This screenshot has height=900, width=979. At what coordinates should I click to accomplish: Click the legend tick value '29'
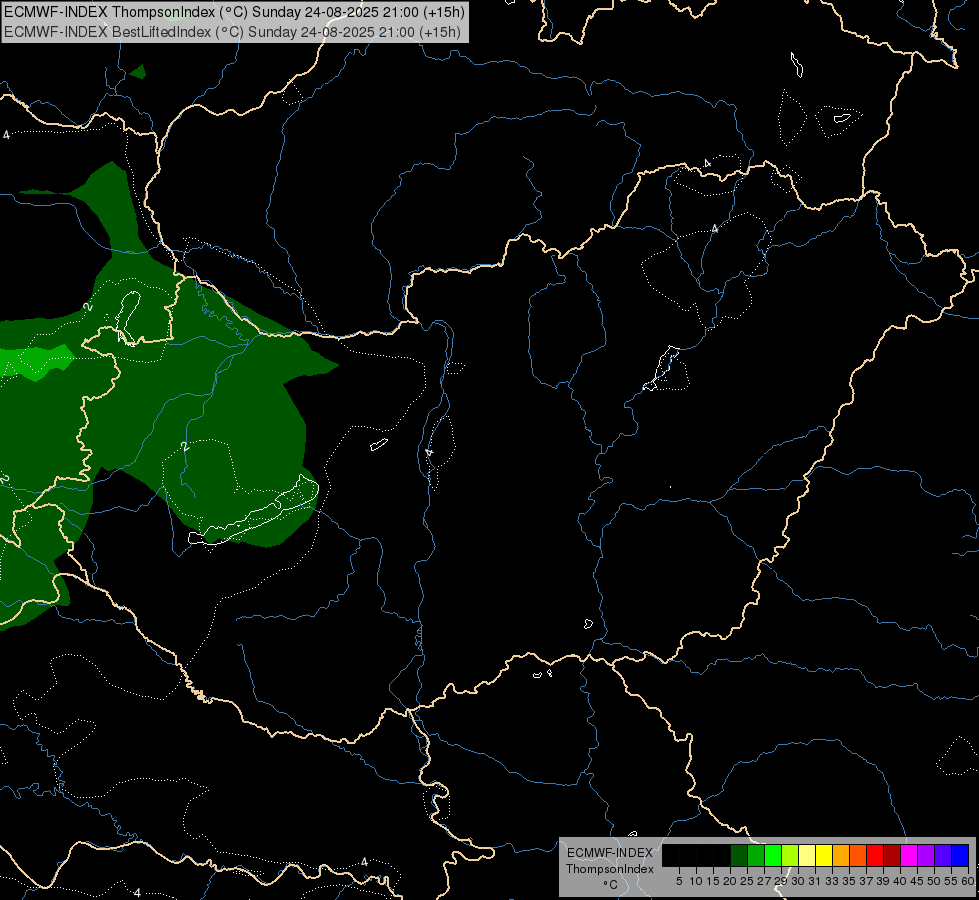pos(781,881)
